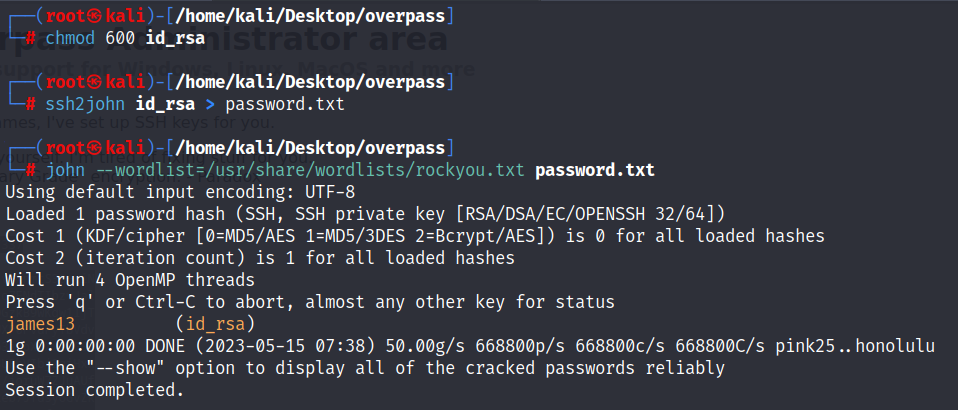Click the skull symbol in first prompt
Screen dimensions: 958x410
[x=95, y=16]
